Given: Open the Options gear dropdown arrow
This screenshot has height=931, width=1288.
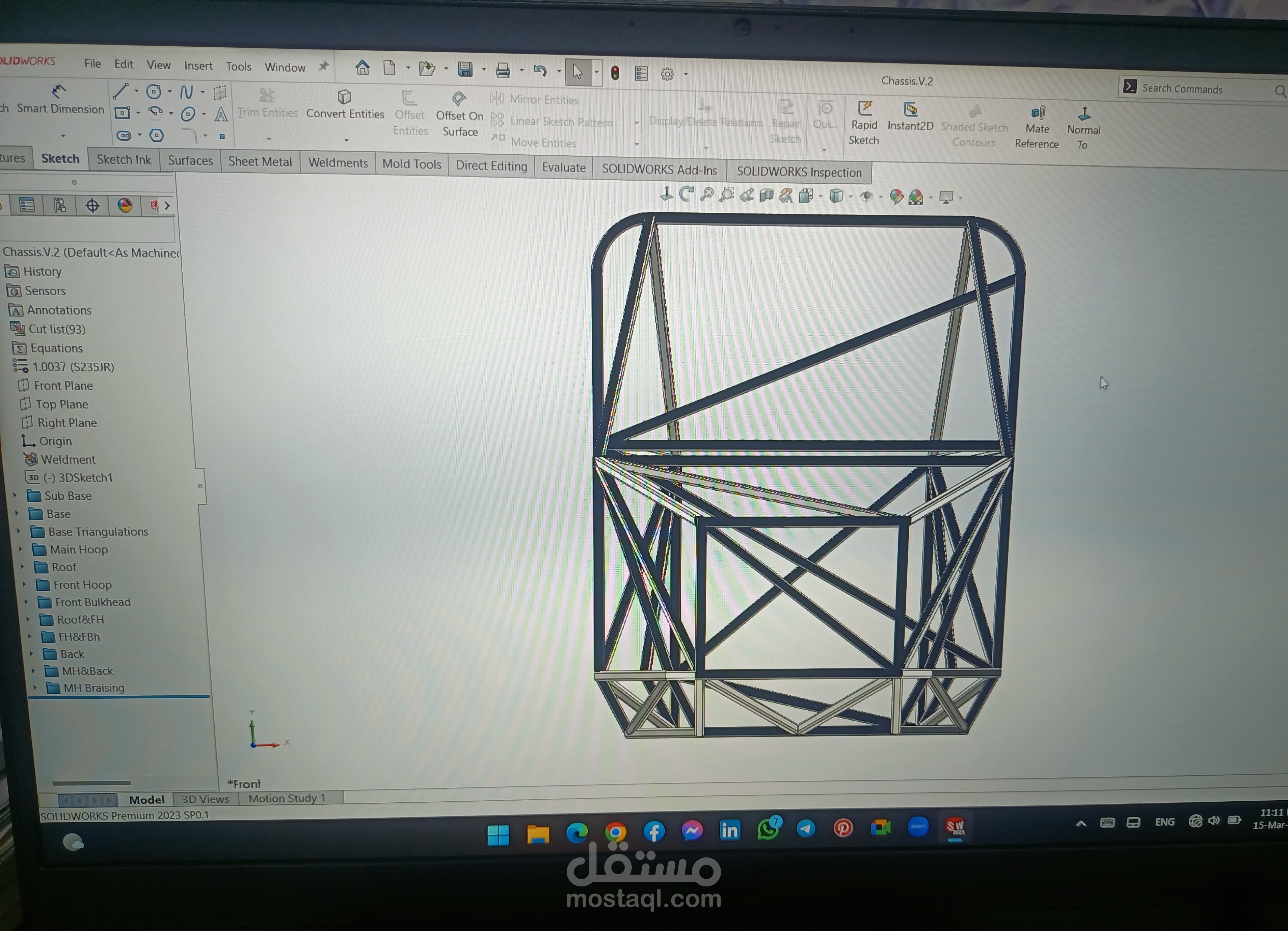Looking at the screenshot, I should pyautogui.click(x=686, y=74).
